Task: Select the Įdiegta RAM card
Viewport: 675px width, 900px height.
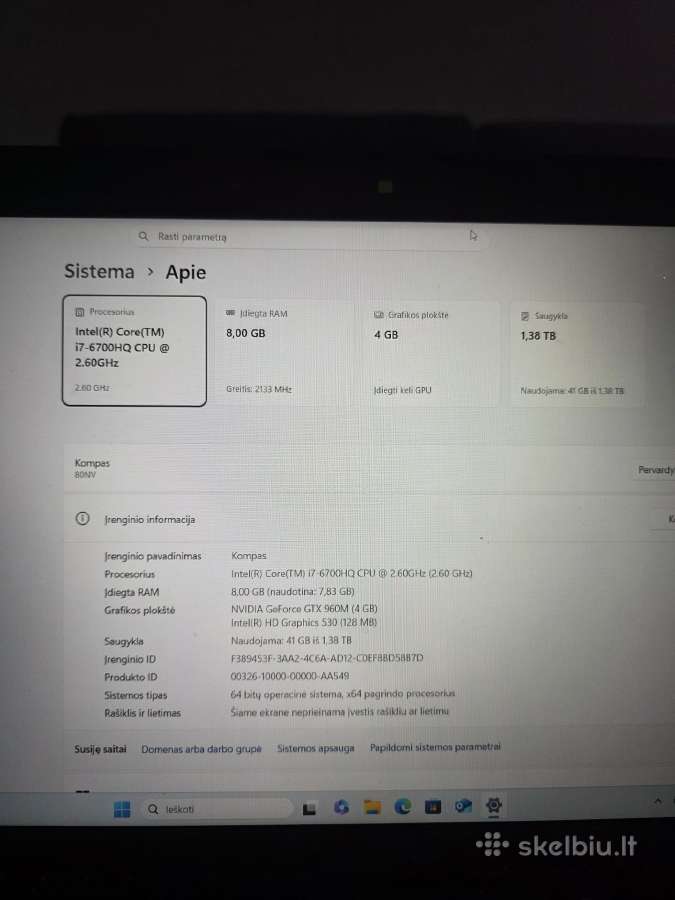Action: pyautogui.click(x=284, y=352)
